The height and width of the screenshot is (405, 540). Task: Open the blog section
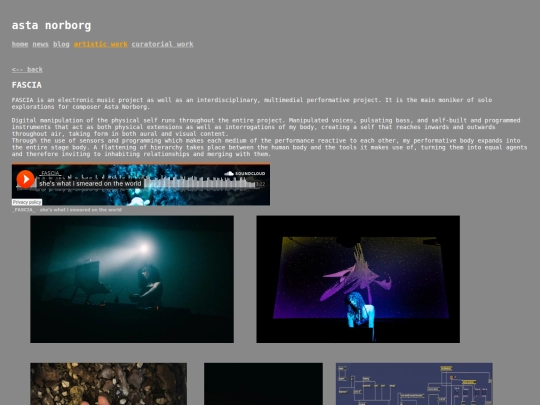tap(61, 44)
